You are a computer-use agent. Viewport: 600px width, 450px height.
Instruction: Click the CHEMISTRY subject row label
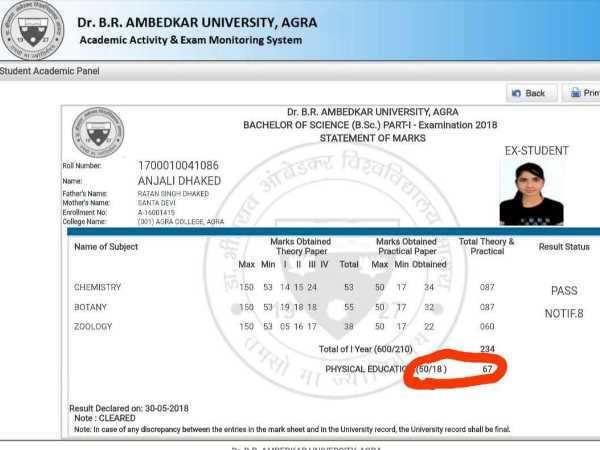[x=97, y=287]
